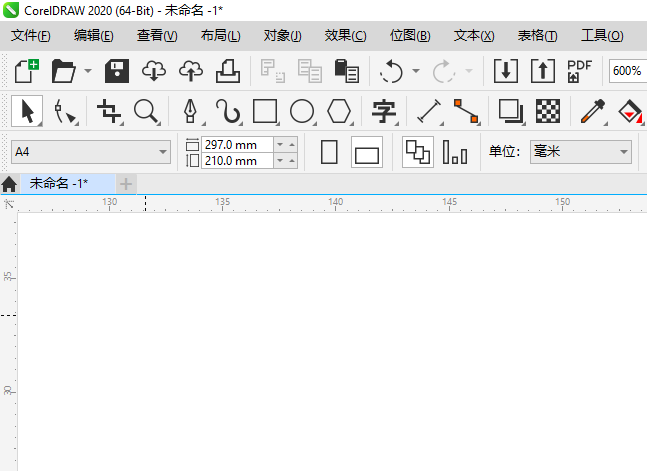Image resolution: width=647 pixels, height=471 pixels.
Task: Click the ruler origin corner icon
Action: click(9, 204)
